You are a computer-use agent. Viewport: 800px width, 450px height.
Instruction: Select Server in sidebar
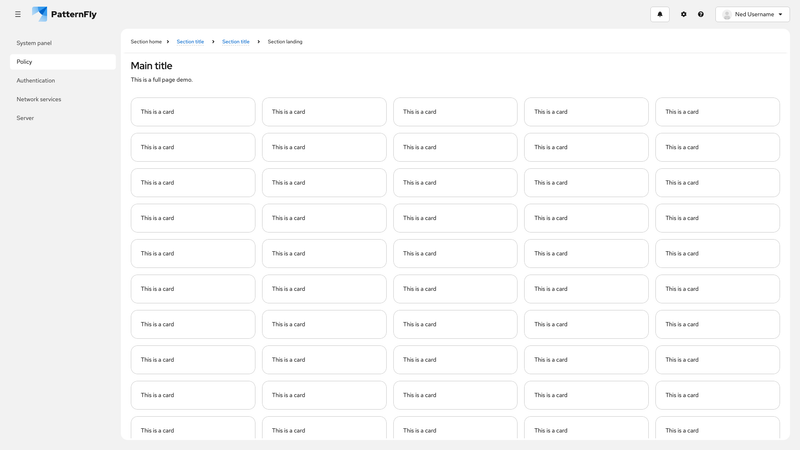(x=63, y=118)
